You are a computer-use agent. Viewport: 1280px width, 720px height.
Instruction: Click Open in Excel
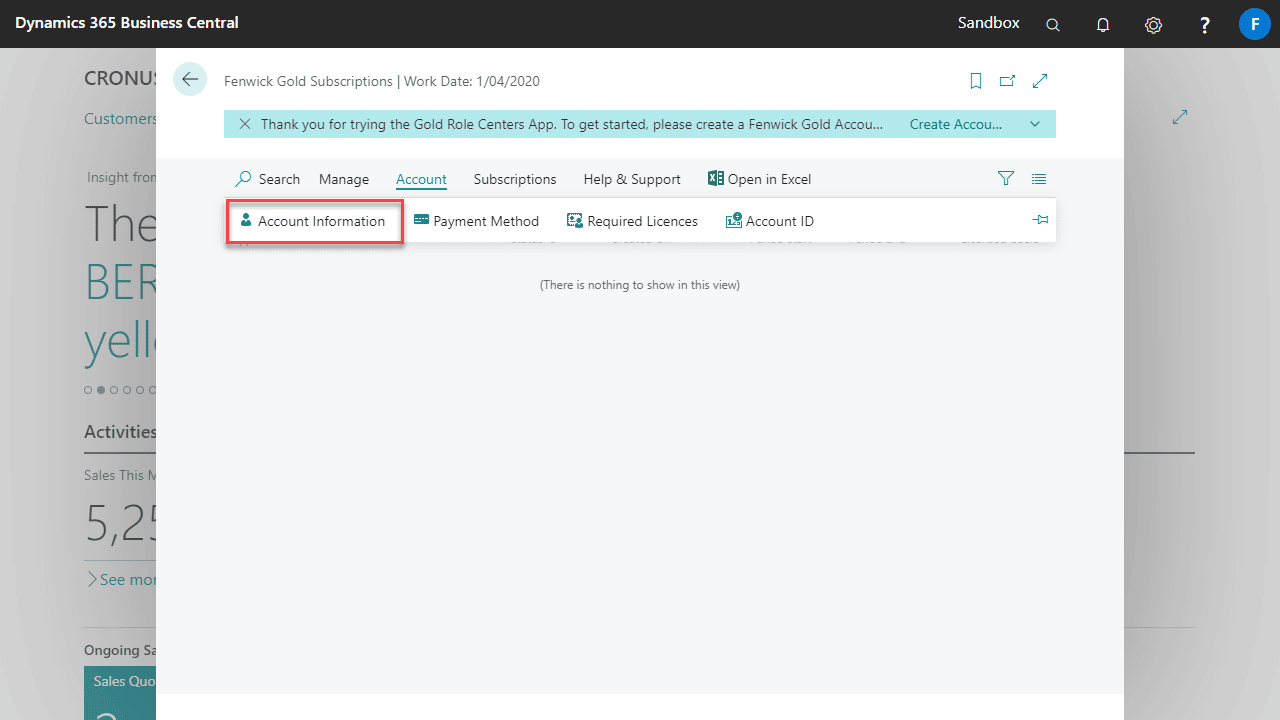pos(760,179)
